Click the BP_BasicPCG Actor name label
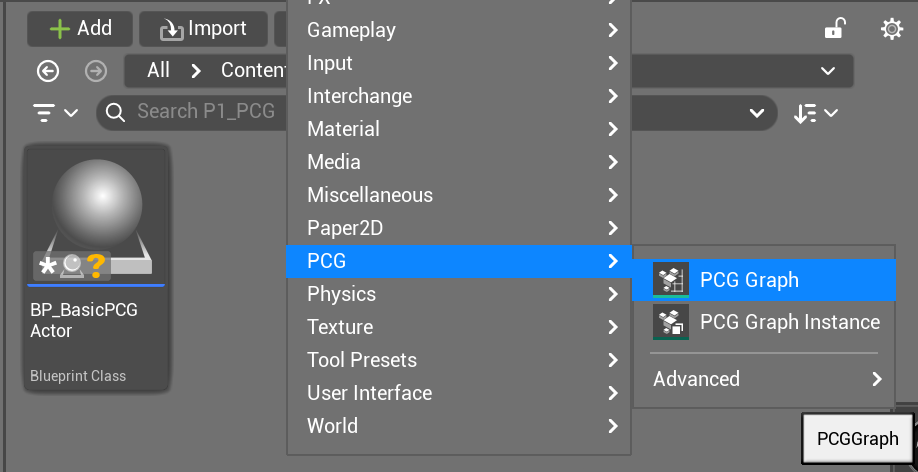Viewport: 918px width, 472px height. 84,320
